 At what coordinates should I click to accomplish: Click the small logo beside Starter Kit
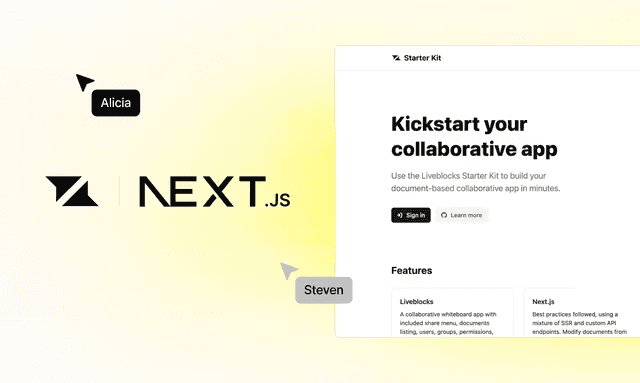pos(396,58)
